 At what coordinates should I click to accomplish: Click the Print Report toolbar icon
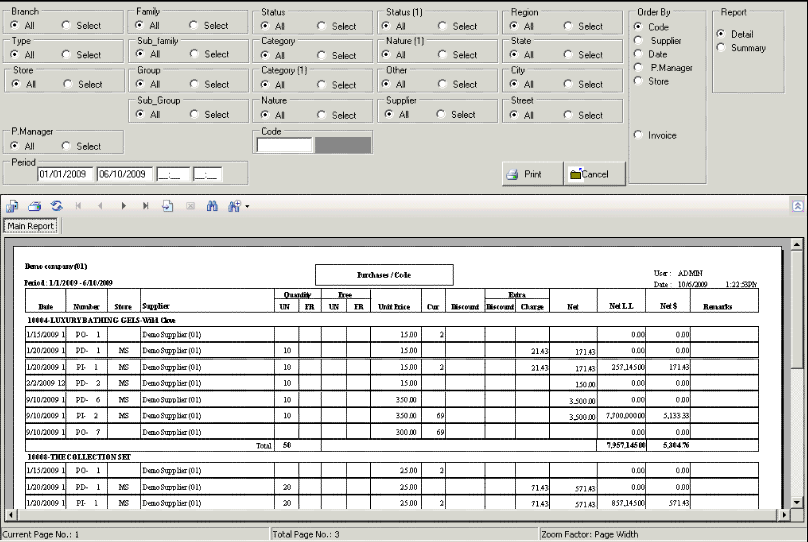click(x=35, y=205)
